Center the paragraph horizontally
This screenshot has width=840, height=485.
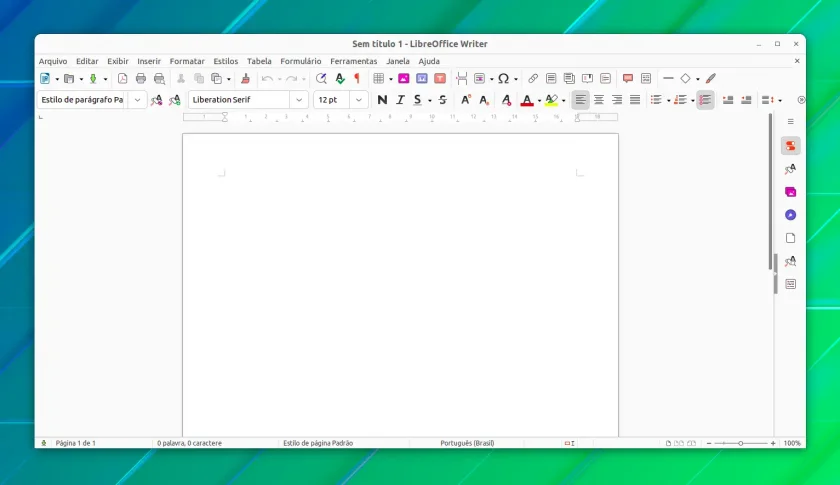pyautogui.click(x=599, y=100)
